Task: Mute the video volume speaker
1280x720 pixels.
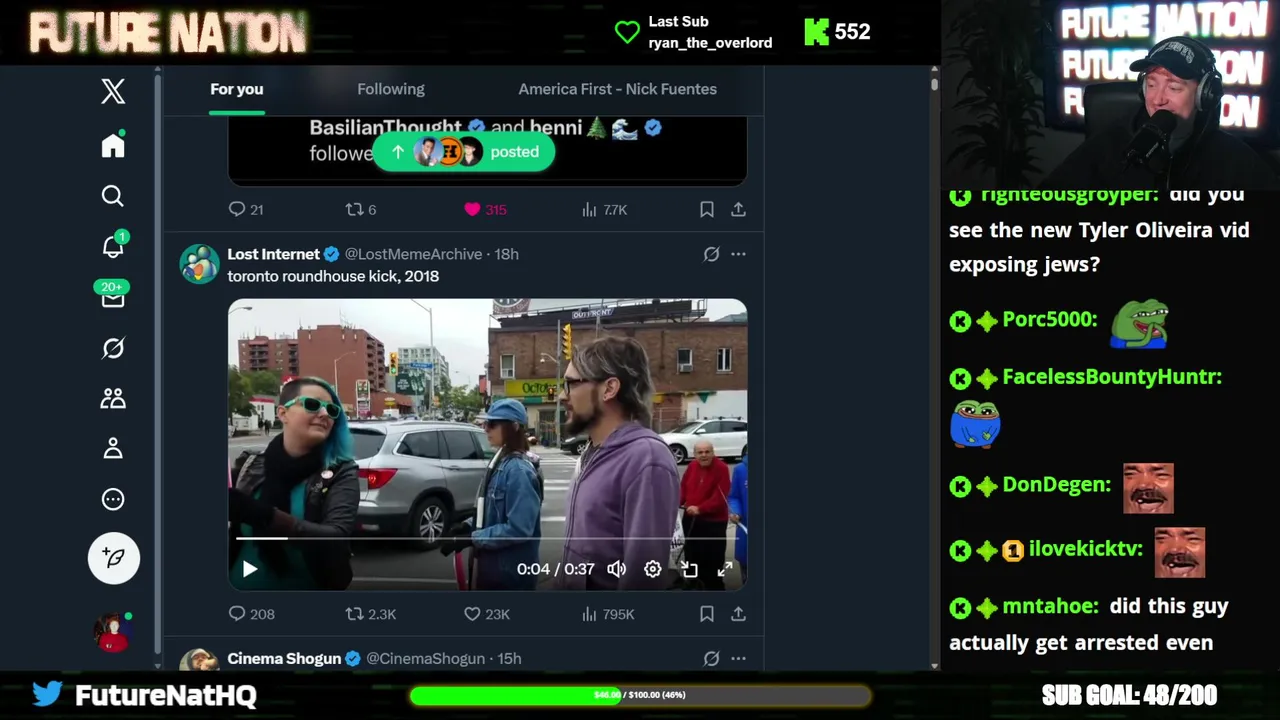Action: point(616,569)
